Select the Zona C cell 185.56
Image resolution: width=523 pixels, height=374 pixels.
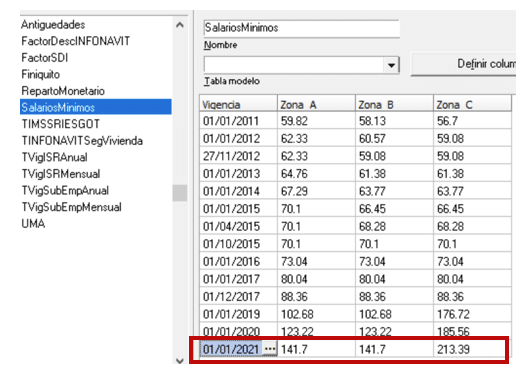pos(472,331)
